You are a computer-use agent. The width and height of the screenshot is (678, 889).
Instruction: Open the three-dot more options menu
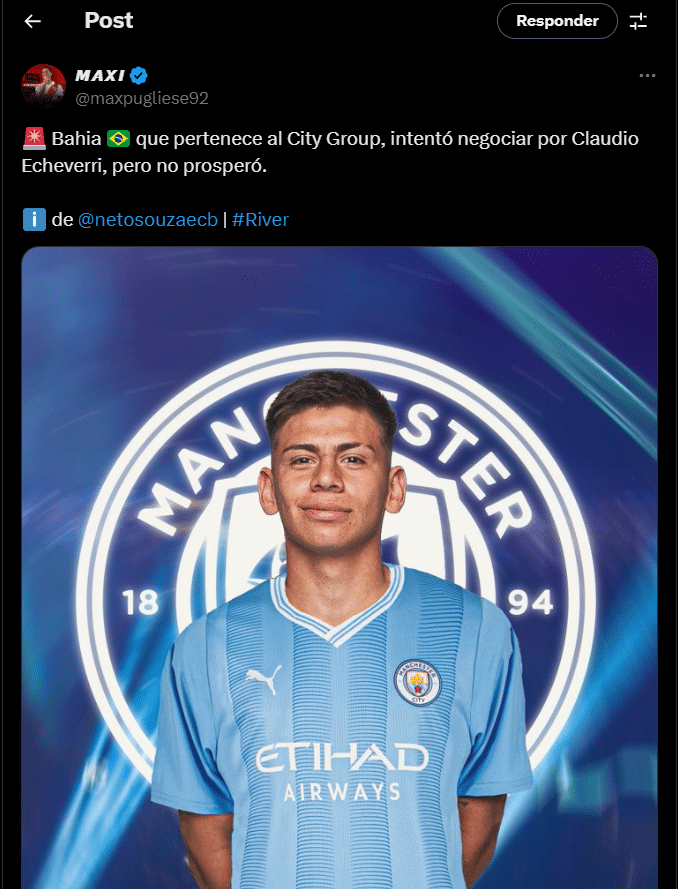pos(647,76)
